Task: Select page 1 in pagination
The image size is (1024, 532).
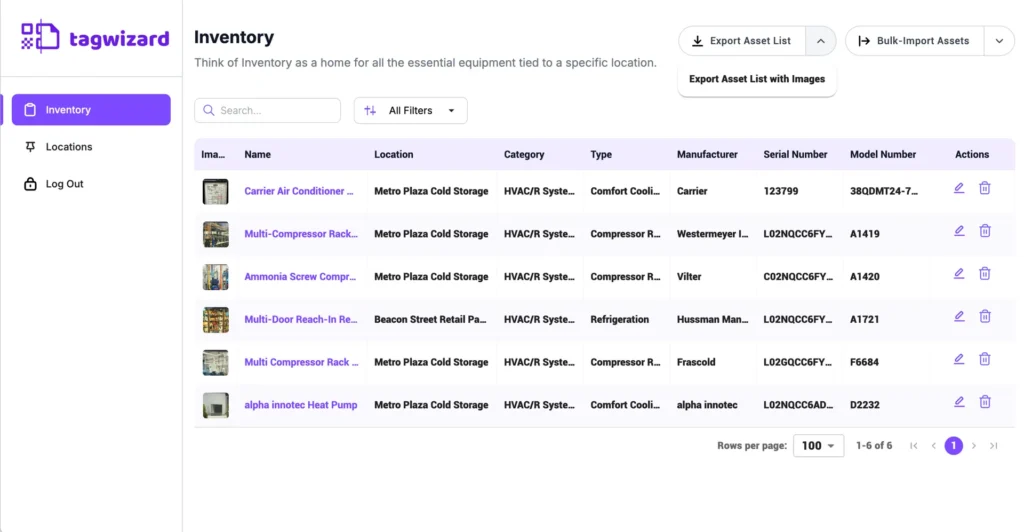Action: (x=953, y=446)
